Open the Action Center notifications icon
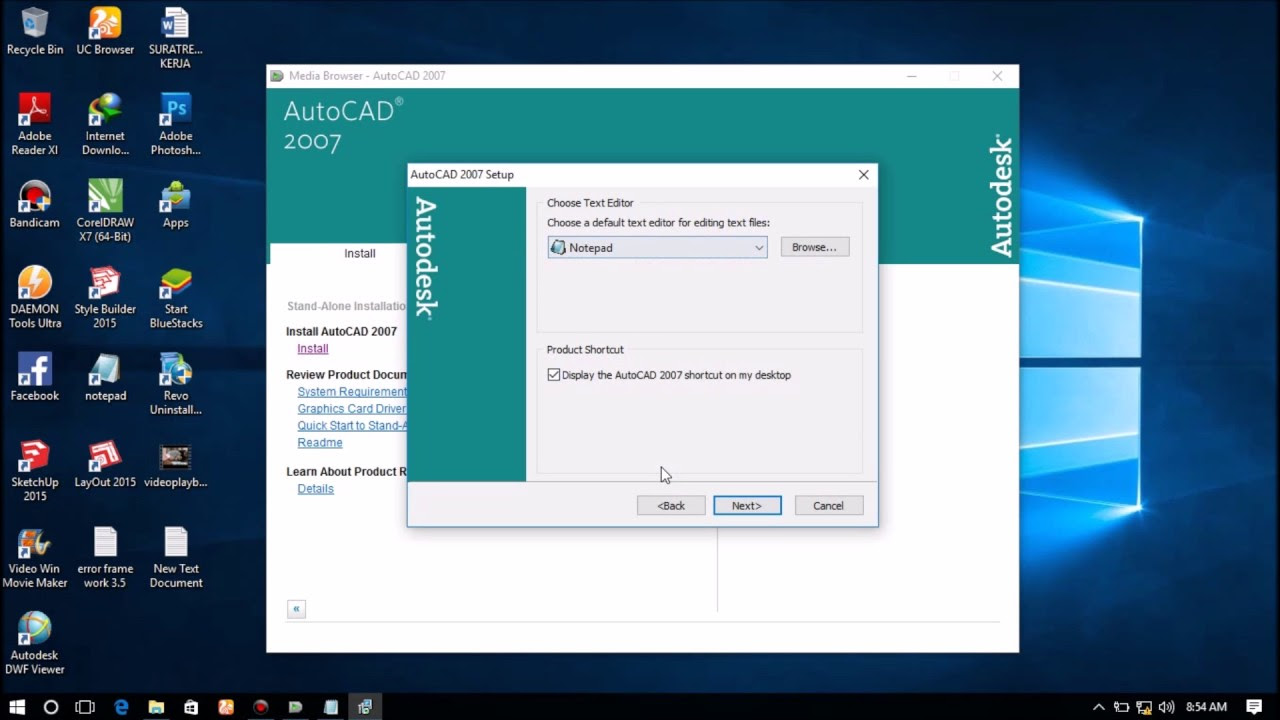This screenshot has height=720, width=1280. click(1254, 707)
